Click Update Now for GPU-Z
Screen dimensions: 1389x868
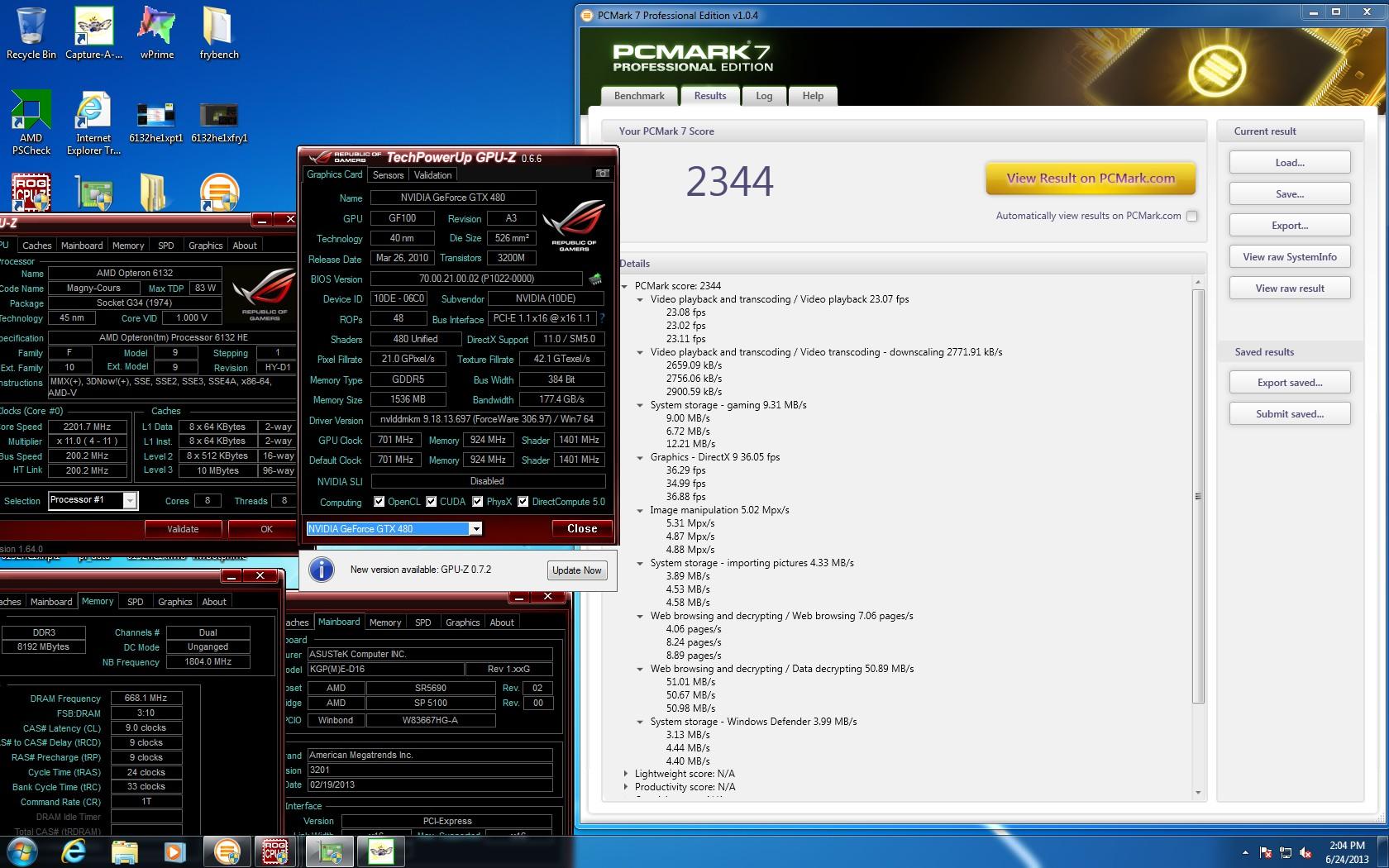[576, 570]
